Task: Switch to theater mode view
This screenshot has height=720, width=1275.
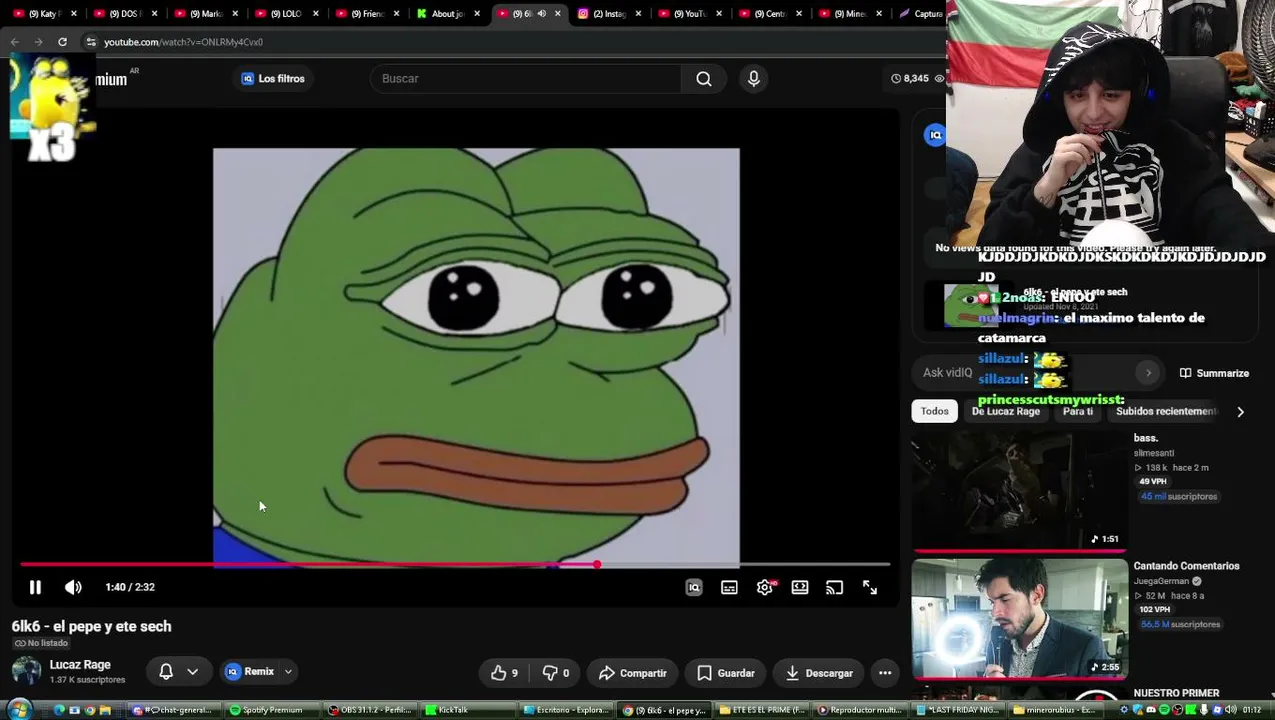Action: 800,588
